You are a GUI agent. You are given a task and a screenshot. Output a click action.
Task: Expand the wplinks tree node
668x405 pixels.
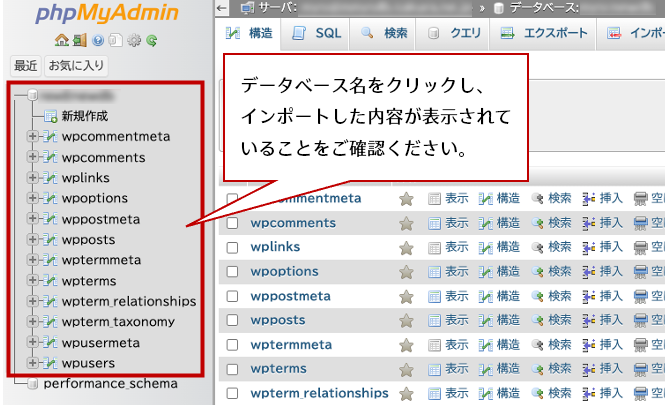(32, 177)
